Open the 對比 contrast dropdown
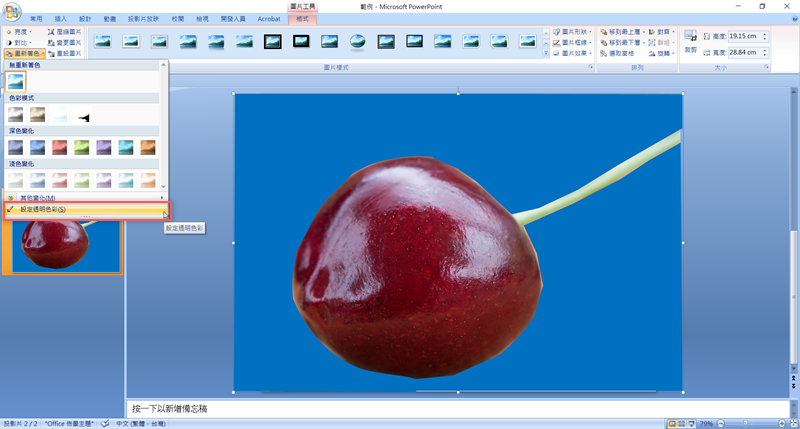 point(20,43)
